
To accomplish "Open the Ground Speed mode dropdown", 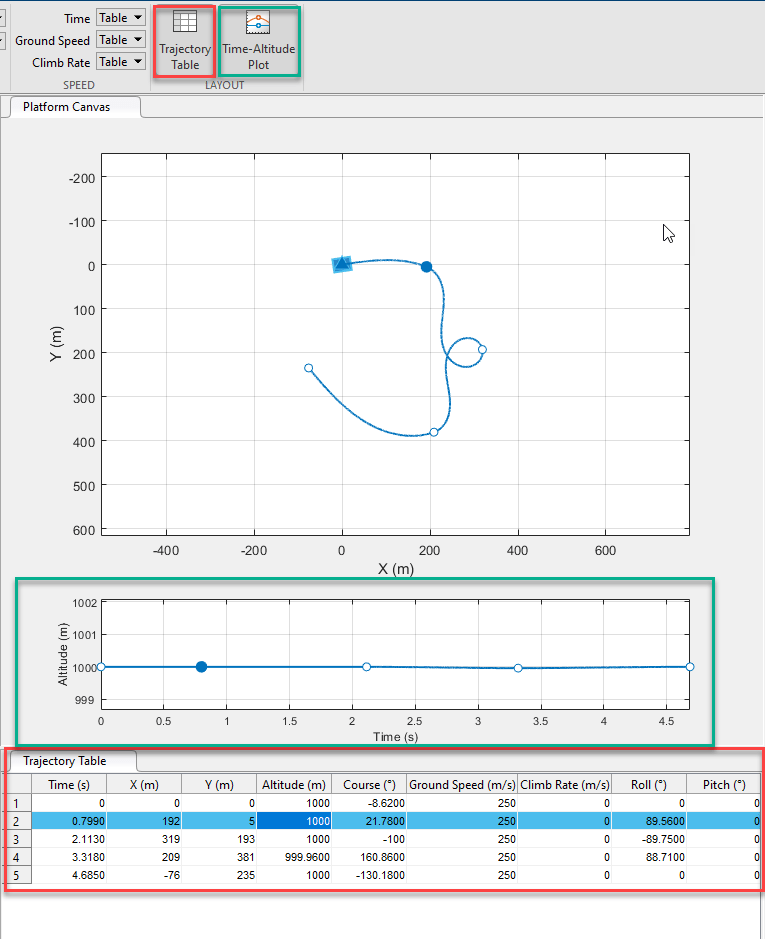I will pyautogui.click(x=121, y=40).
